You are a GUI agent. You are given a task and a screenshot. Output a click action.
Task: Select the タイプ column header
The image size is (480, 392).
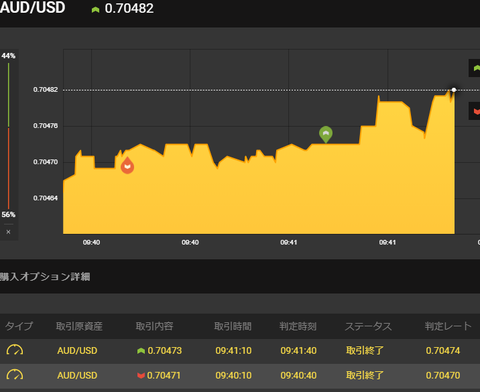(19, 326)
